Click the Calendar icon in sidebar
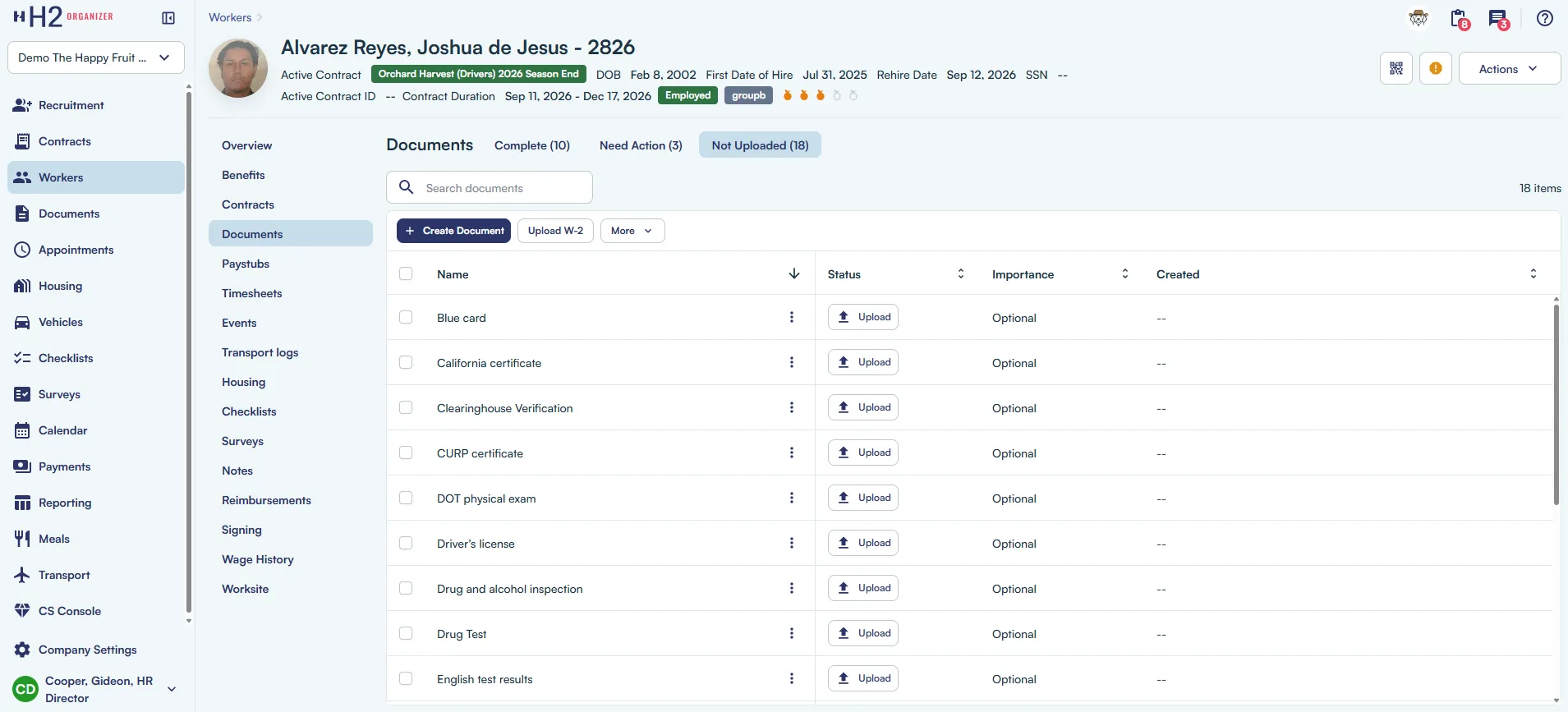 click(x=22, y=430)
